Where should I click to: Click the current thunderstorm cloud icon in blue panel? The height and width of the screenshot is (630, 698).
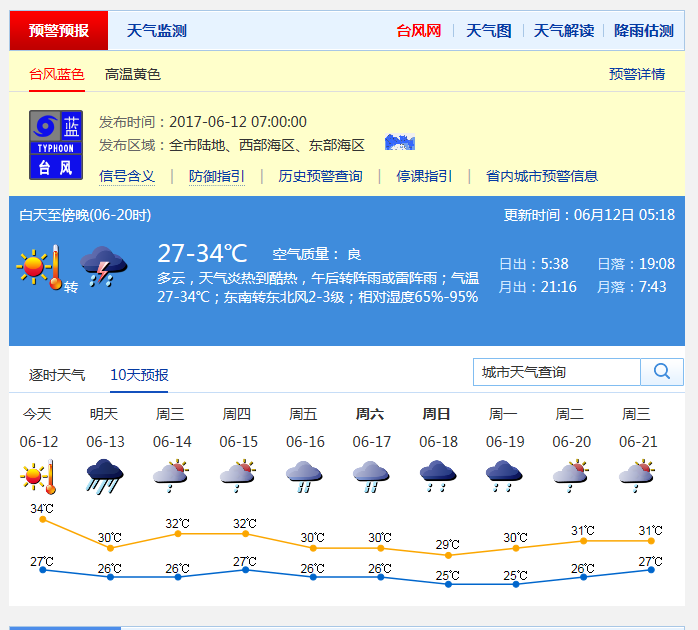click(x=103, y=267)
